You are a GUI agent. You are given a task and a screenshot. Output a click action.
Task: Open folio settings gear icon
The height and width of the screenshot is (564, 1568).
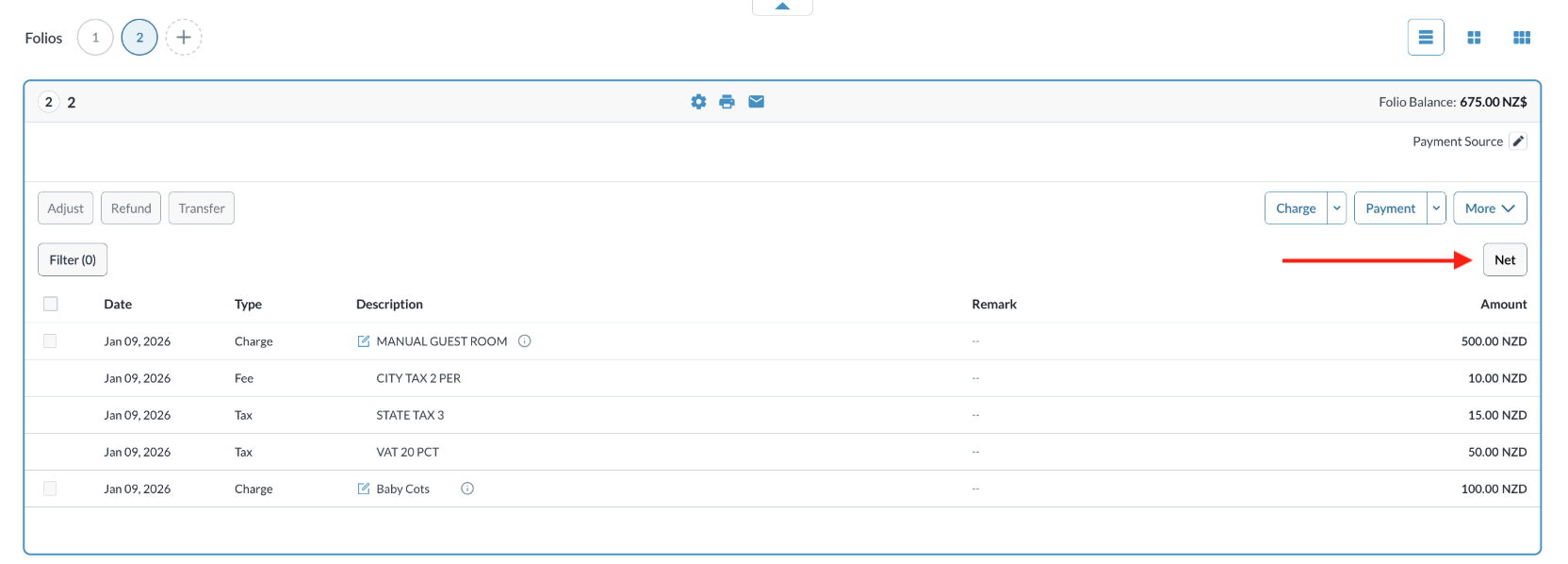(x=698, y=102)
